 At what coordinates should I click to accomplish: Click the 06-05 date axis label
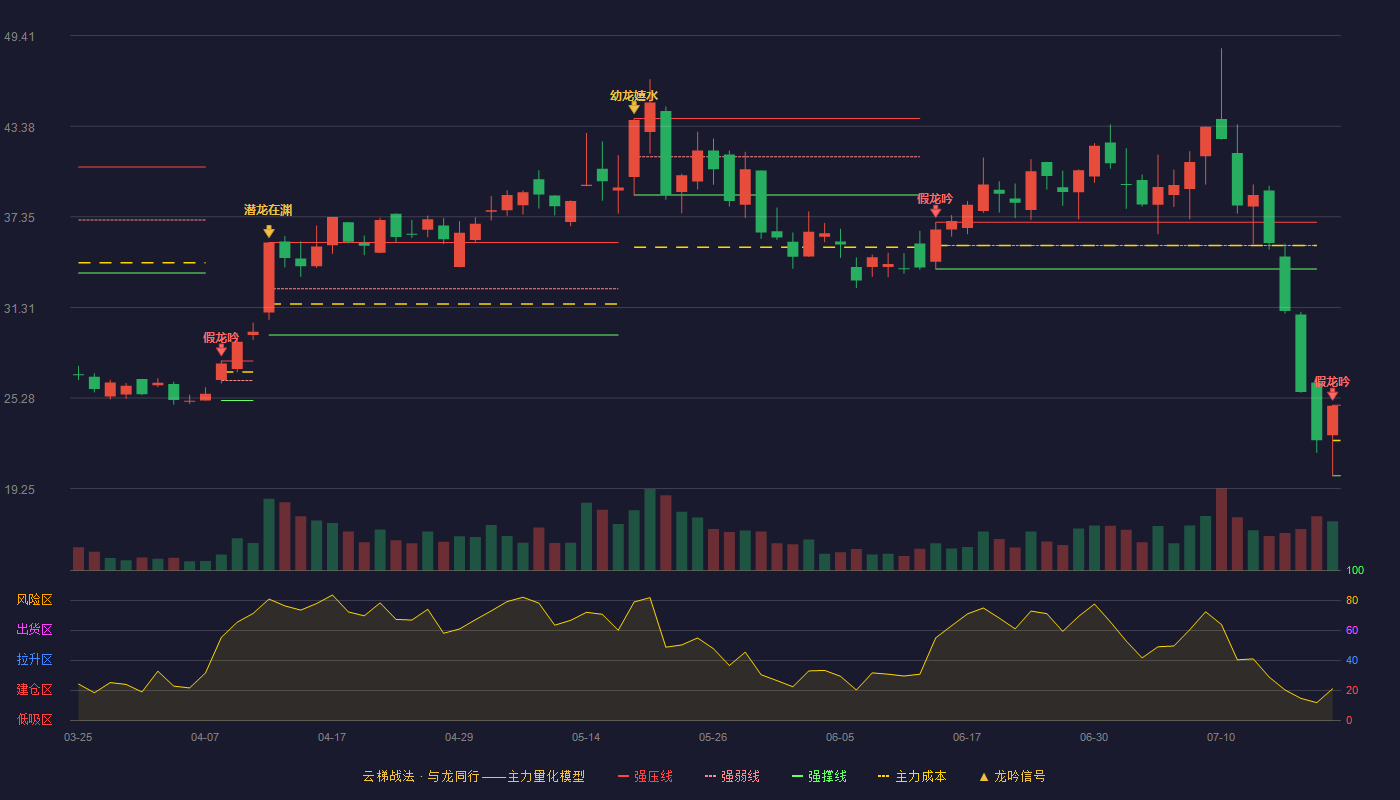840,737
